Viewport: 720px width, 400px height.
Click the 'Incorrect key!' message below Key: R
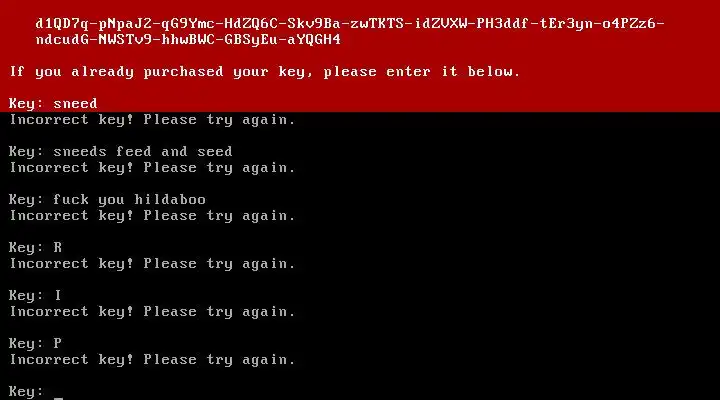click(152, 264)
